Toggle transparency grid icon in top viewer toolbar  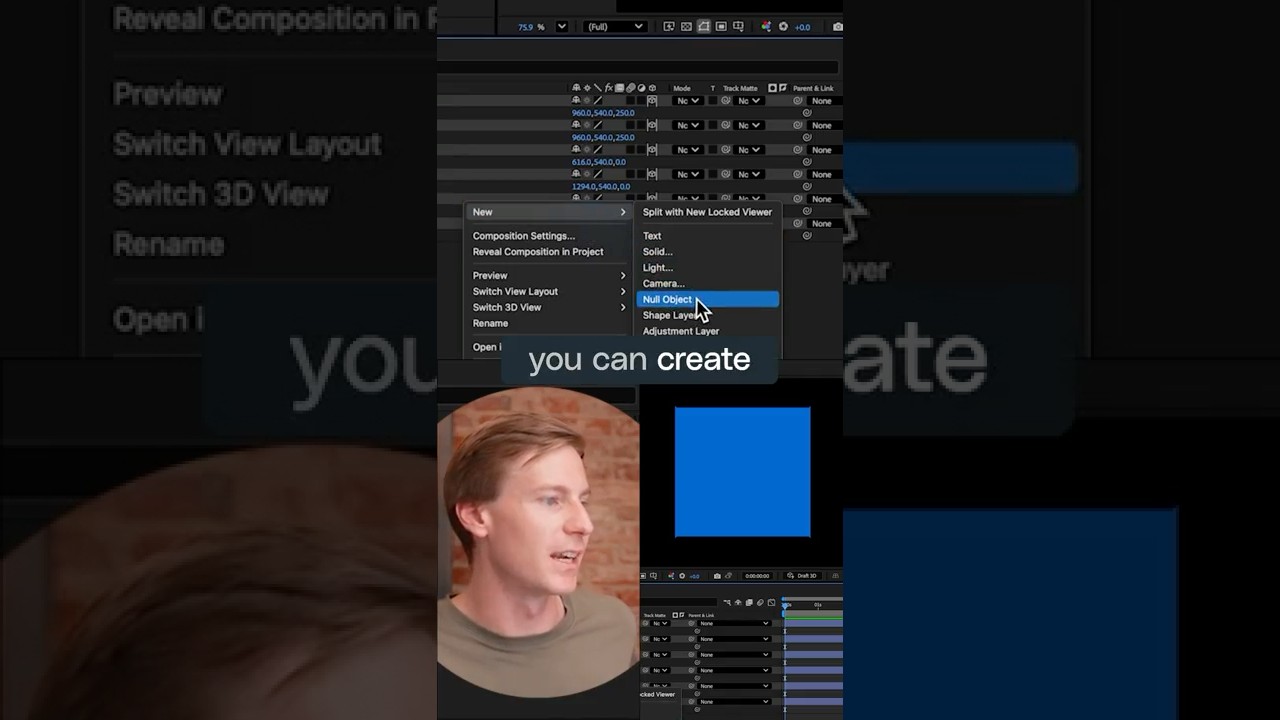click(686, 27)
